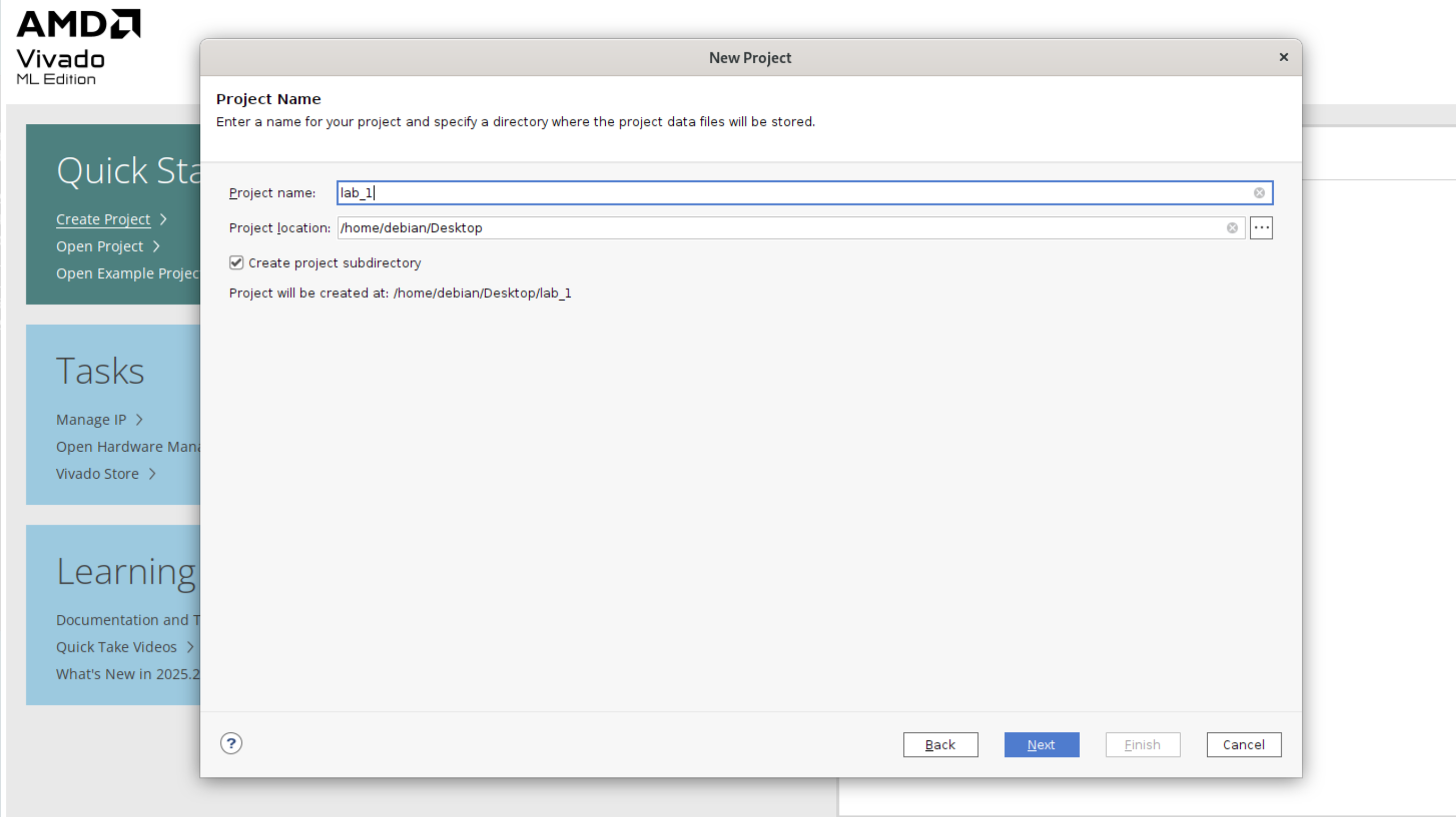
Task: Open the Create Project link
Action: click(x=103, y=219)
